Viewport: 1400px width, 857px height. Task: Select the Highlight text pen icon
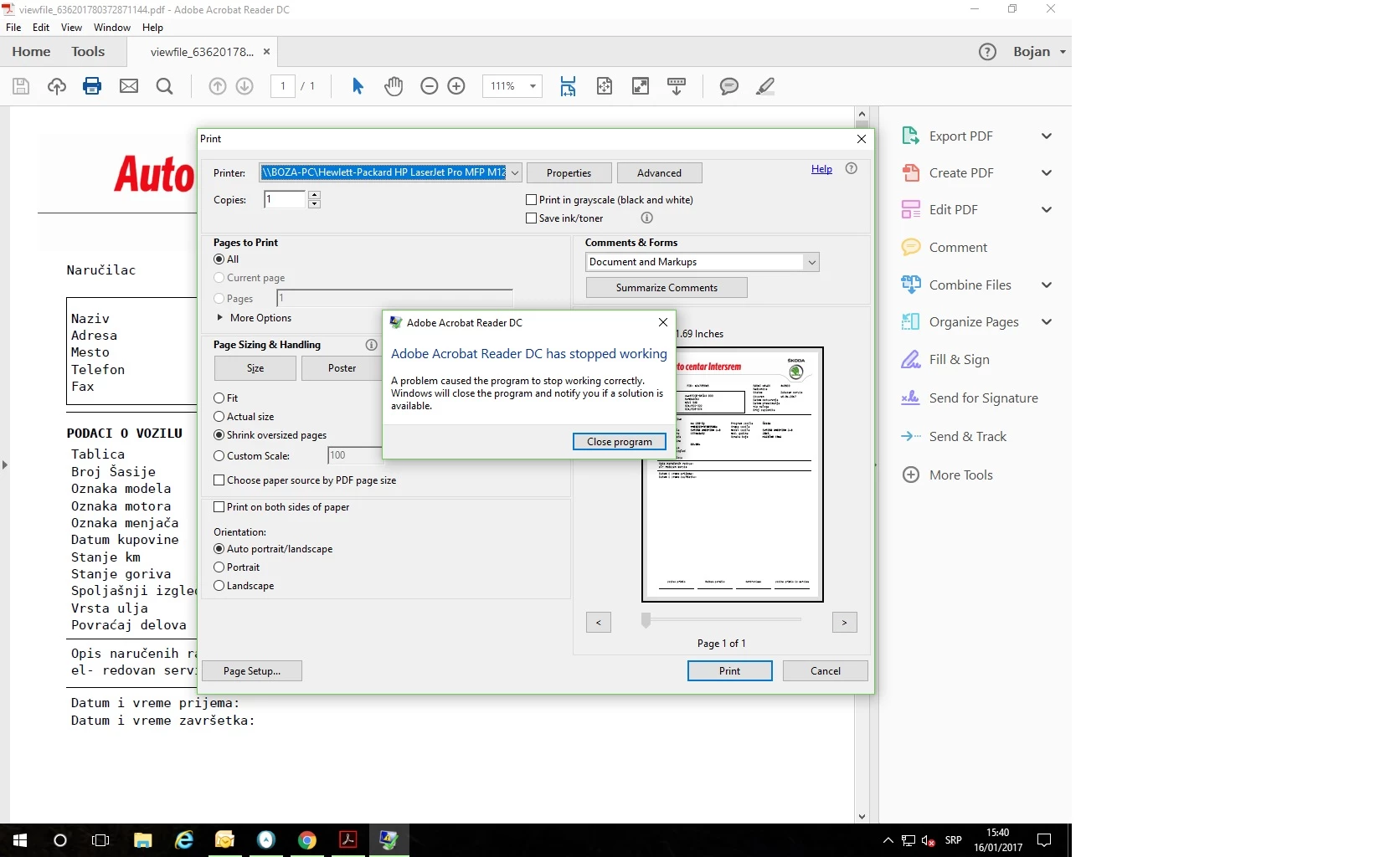coord(765,86)
